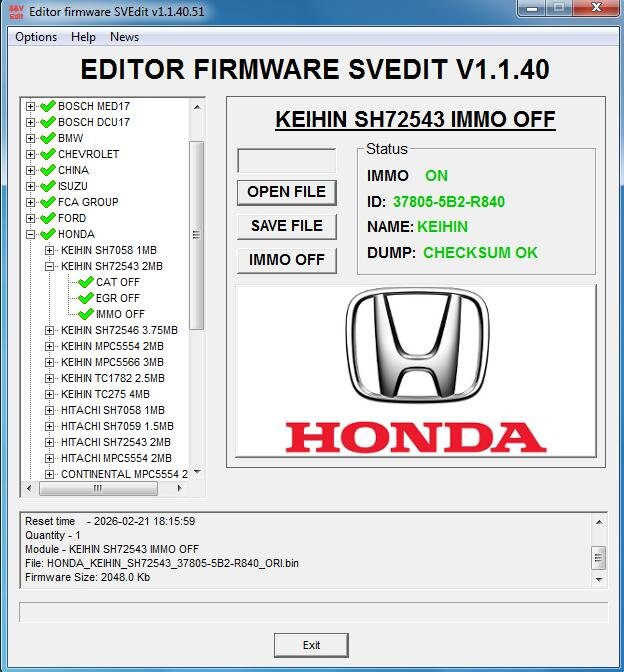The image size is (624, 672).
Task: Click green checkmark beside HONDA
Action: coord(48,234)
